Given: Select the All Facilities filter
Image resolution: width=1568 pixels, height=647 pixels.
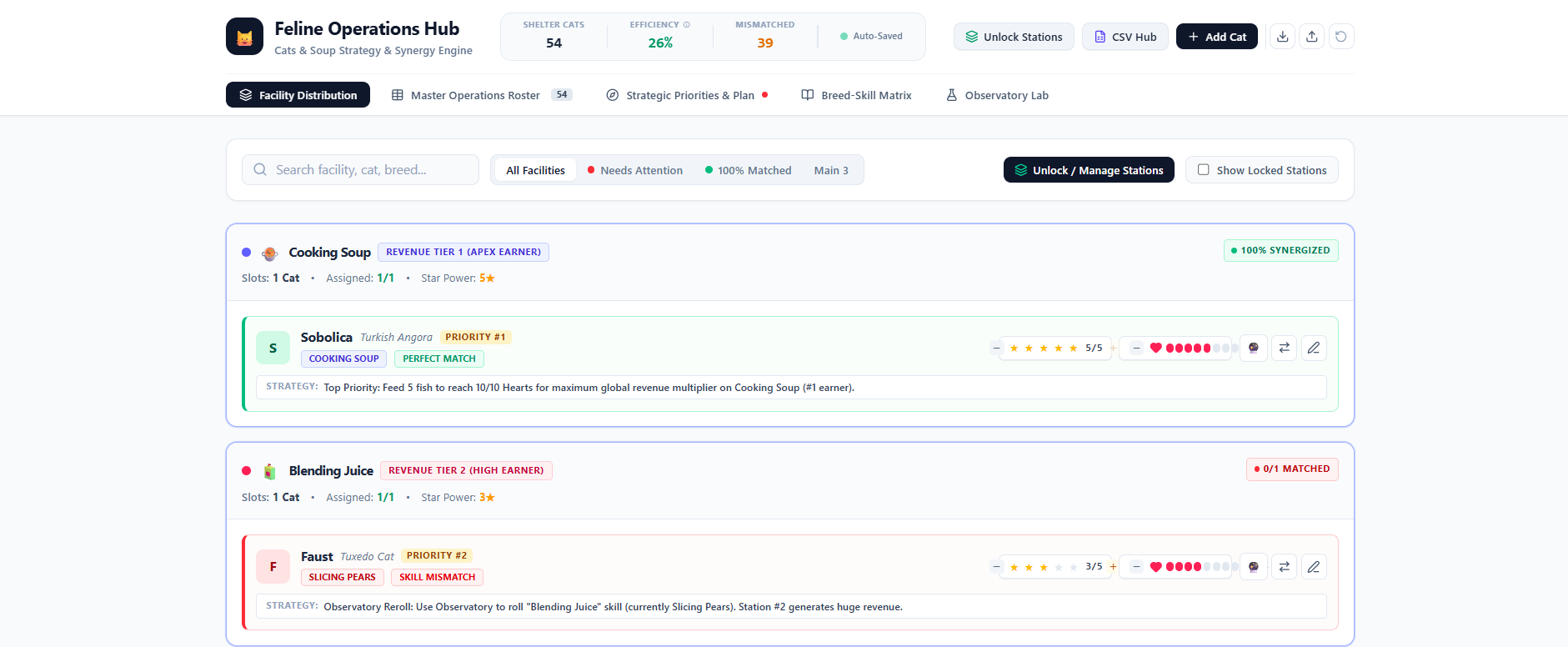Looking at the screenshot, I should coord(535,170).
